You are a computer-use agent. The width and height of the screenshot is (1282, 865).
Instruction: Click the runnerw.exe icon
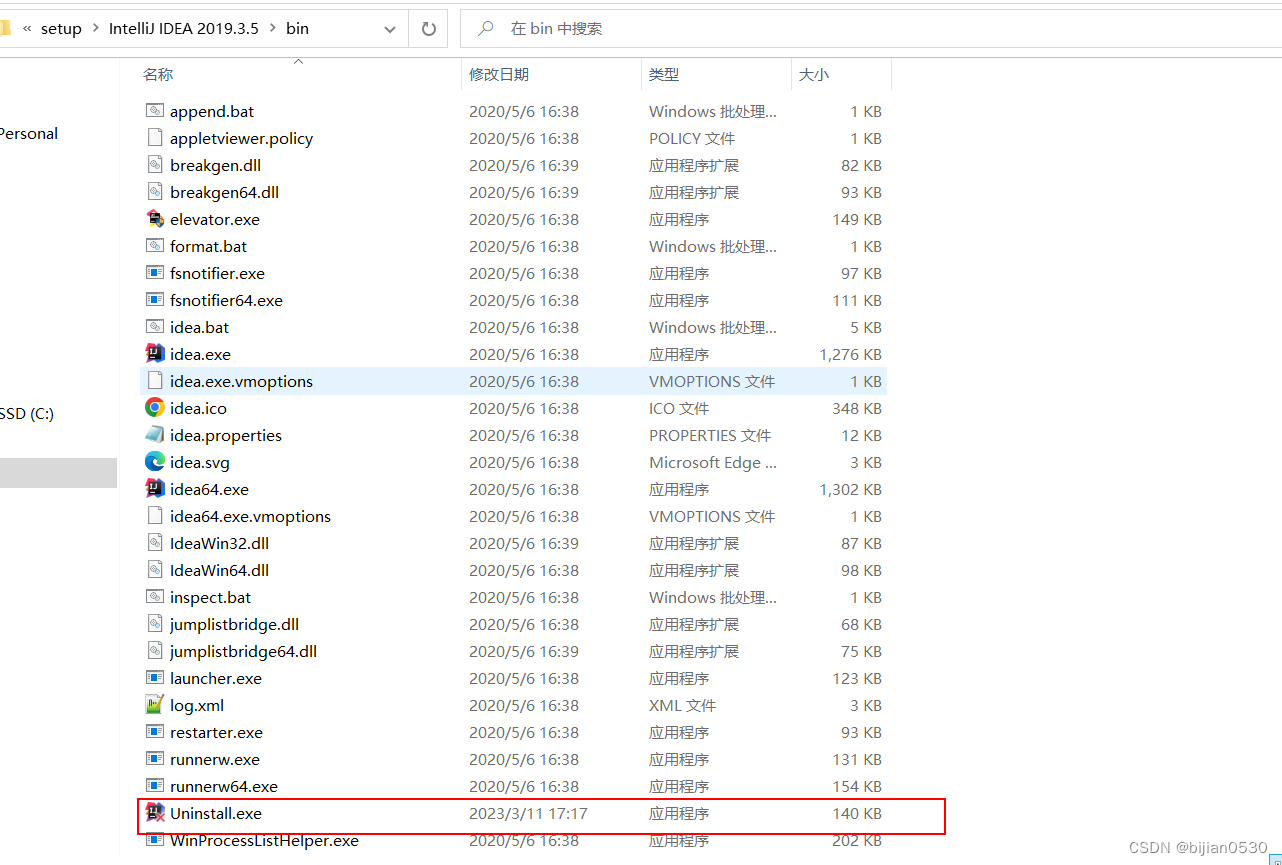click(154, 759)
